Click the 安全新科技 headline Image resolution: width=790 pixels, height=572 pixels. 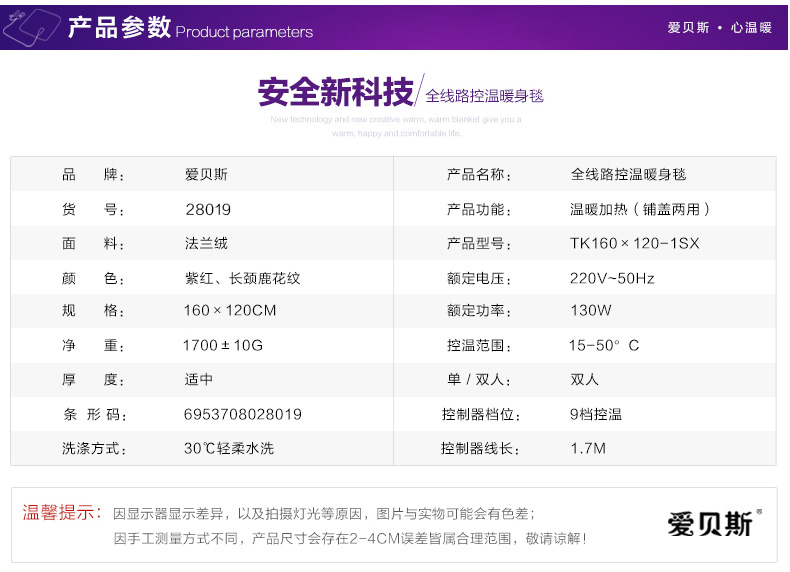tap(336, 92)
